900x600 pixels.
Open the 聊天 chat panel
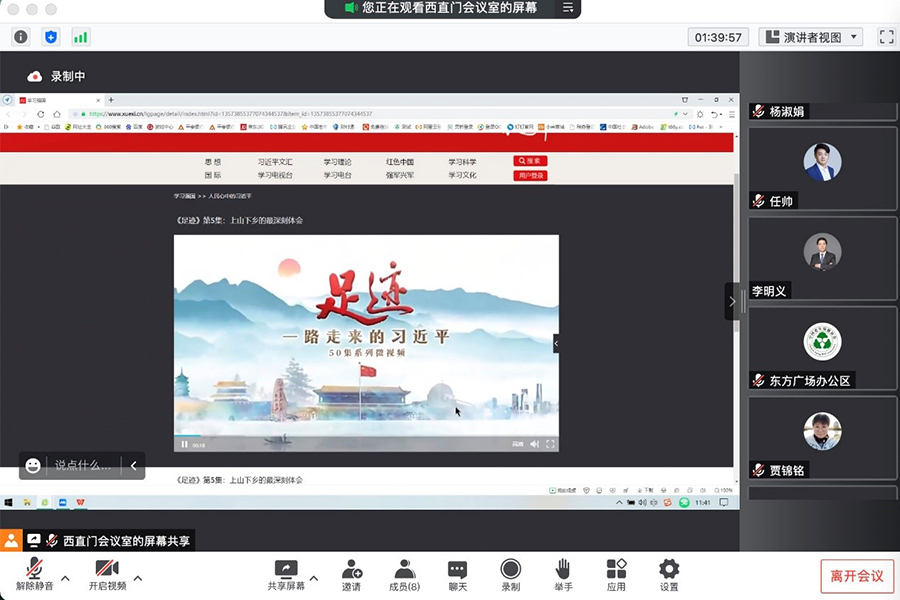[x=457, y=575]
